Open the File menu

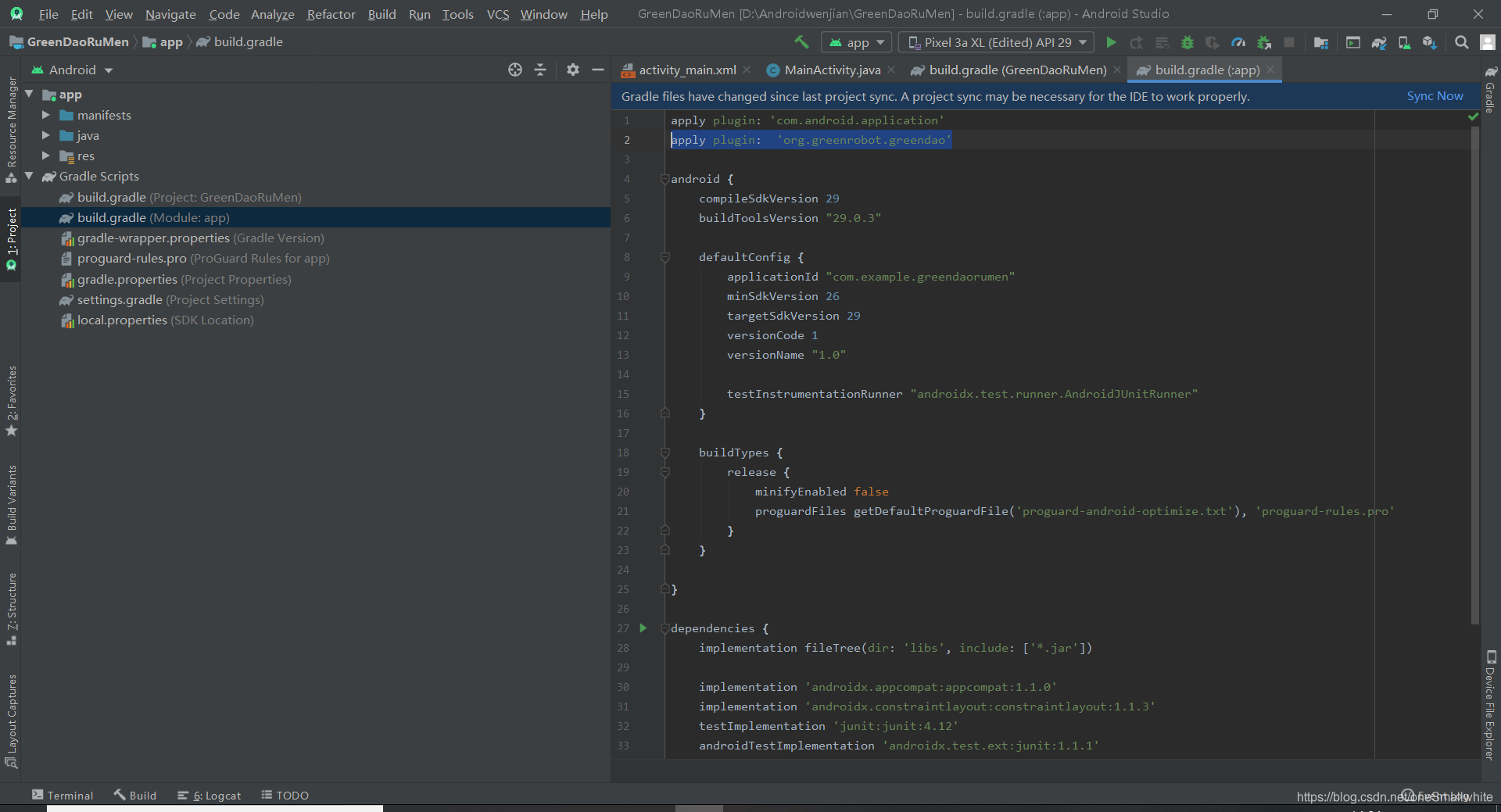[x=48, y=14]
